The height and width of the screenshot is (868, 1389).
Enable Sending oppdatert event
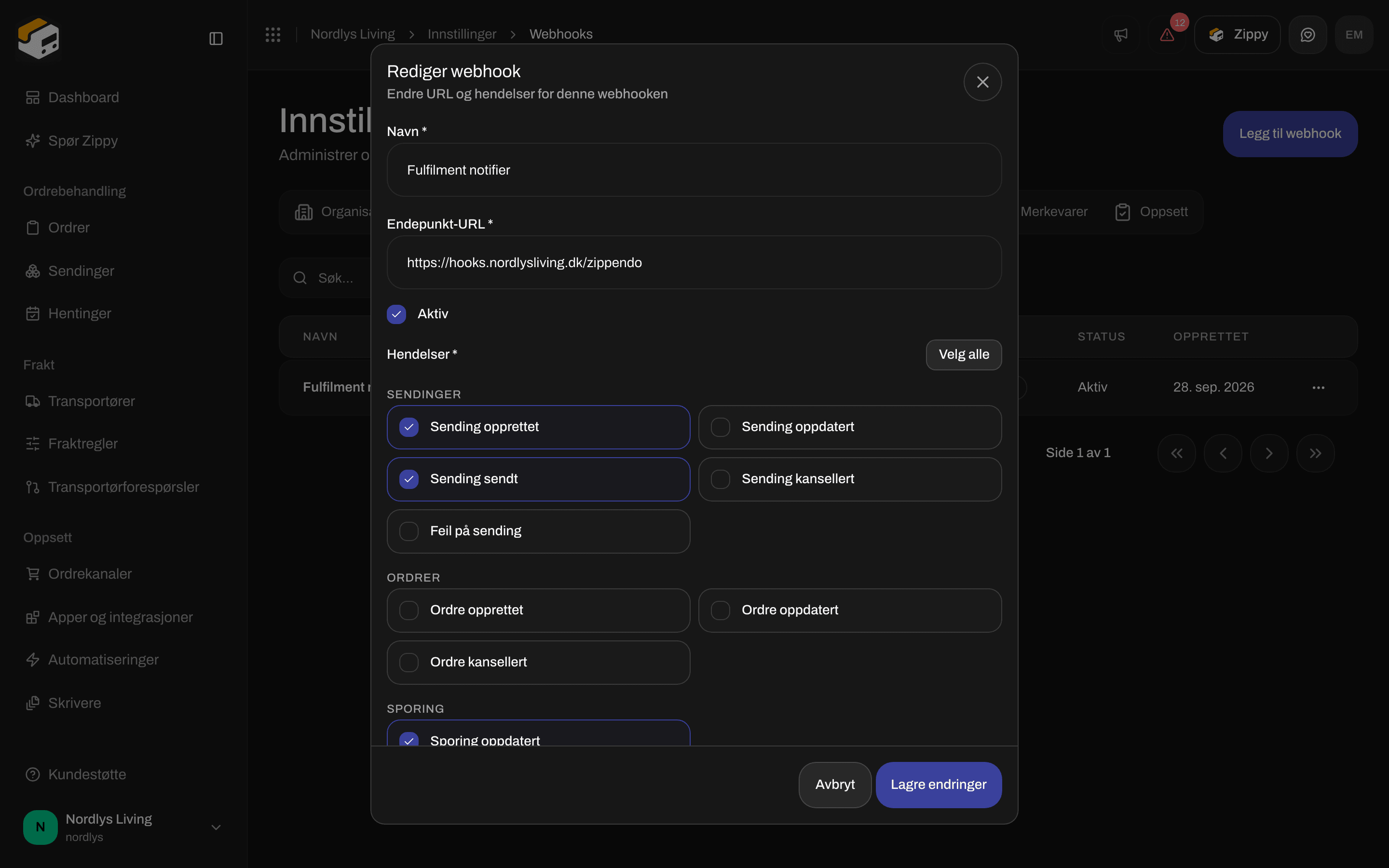tap(849, 427)
